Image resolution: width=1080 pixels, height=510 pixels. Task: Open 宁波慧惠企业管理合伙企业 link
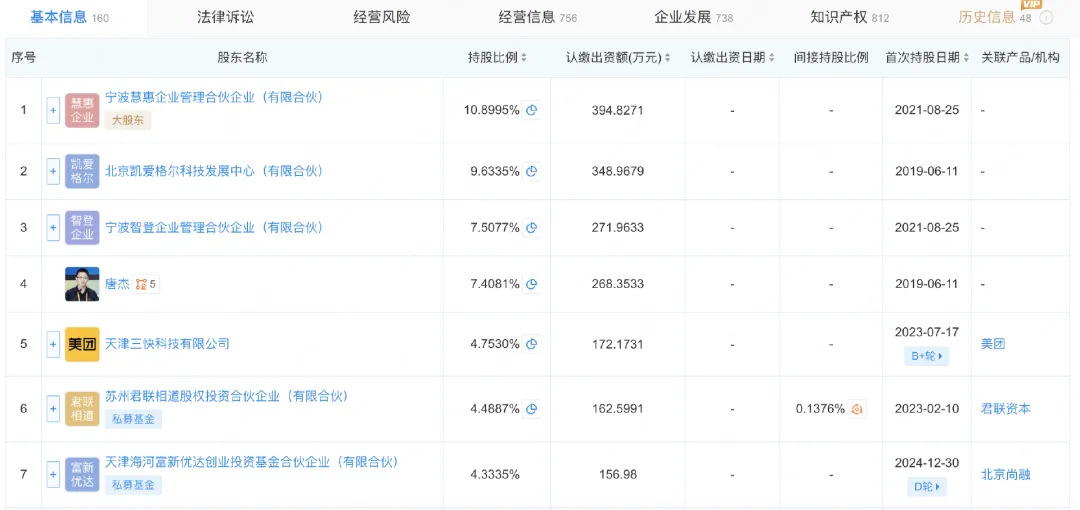click(x=214, y=98)
